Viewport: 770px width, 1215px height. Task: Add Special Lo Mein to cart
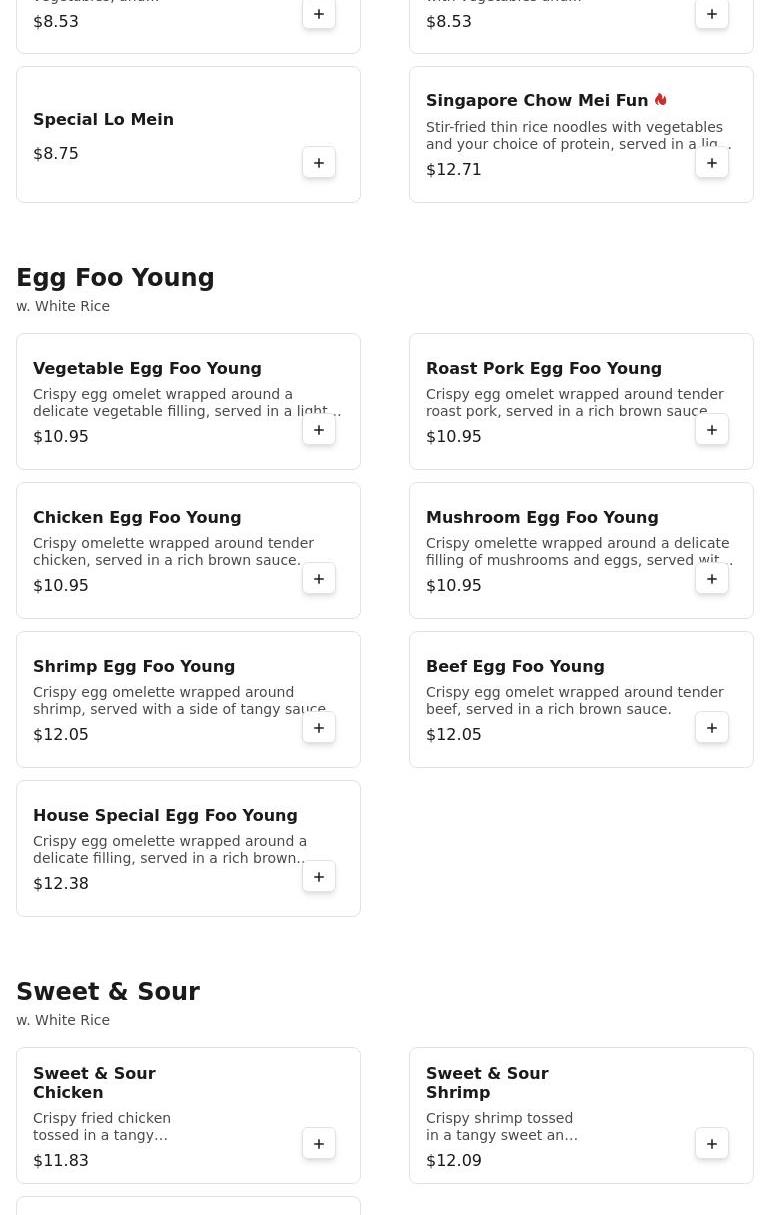coord(319,163)
